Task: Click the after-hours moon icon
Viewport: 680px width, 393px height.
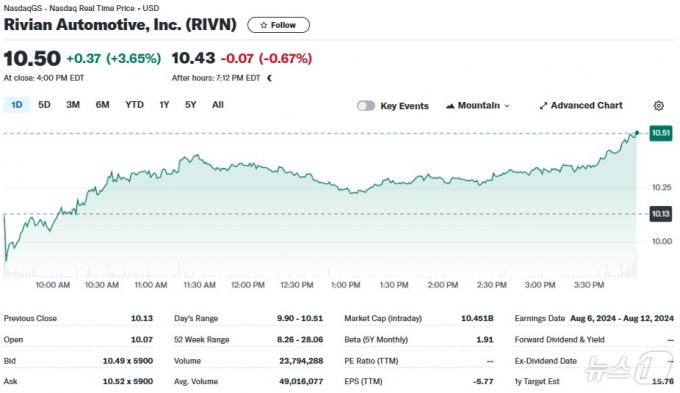Action: pyautogui.click(x=269, y=78)
